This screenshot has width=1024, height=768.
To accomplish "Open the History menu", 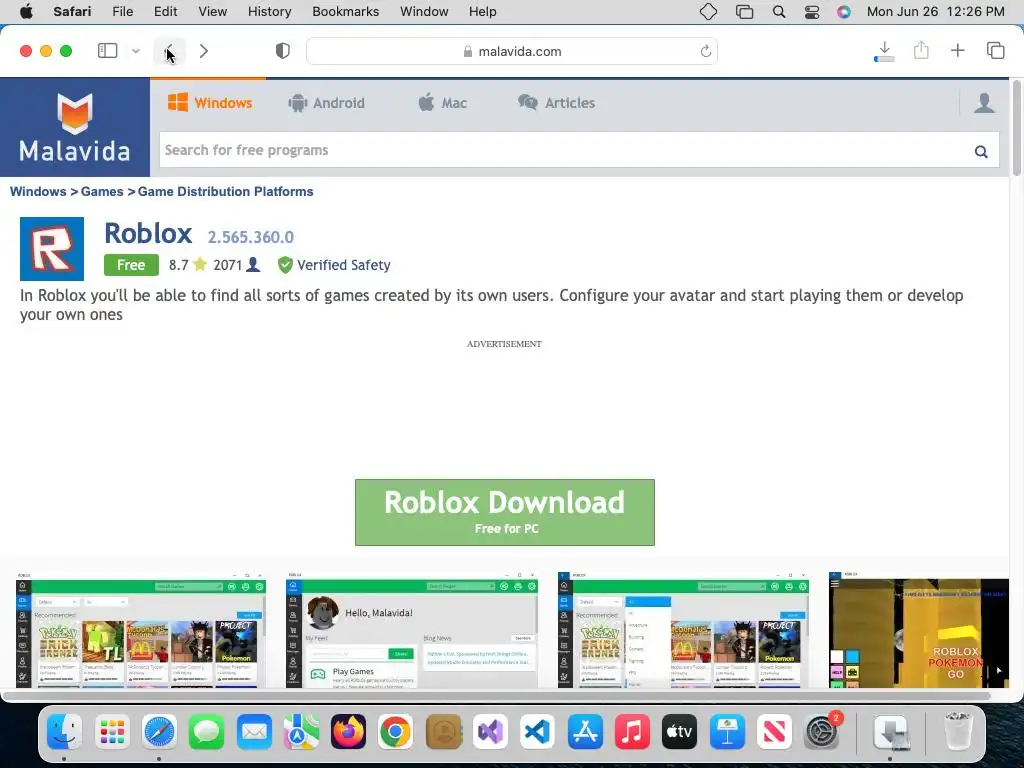I will coord(269,11).
